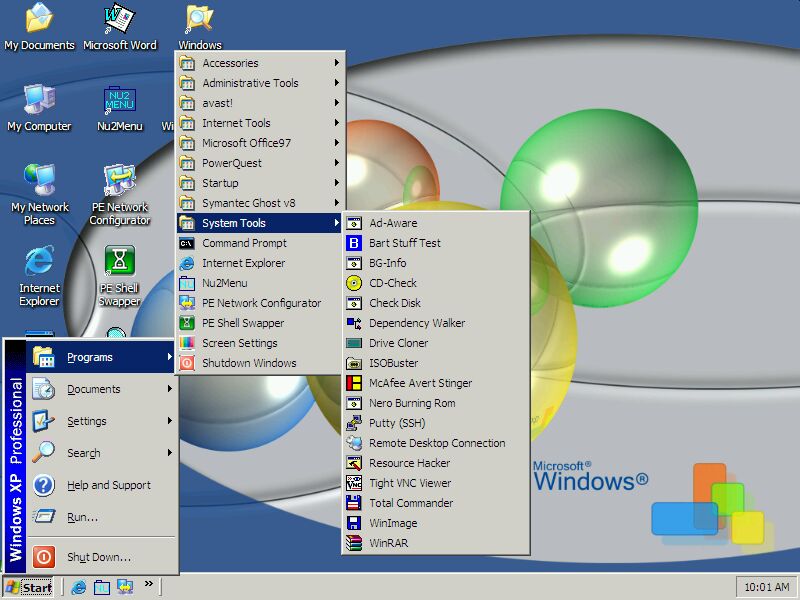800x600 pixels.
Task: Show more quick launch items chevron
Action: (x=148, y=584)
